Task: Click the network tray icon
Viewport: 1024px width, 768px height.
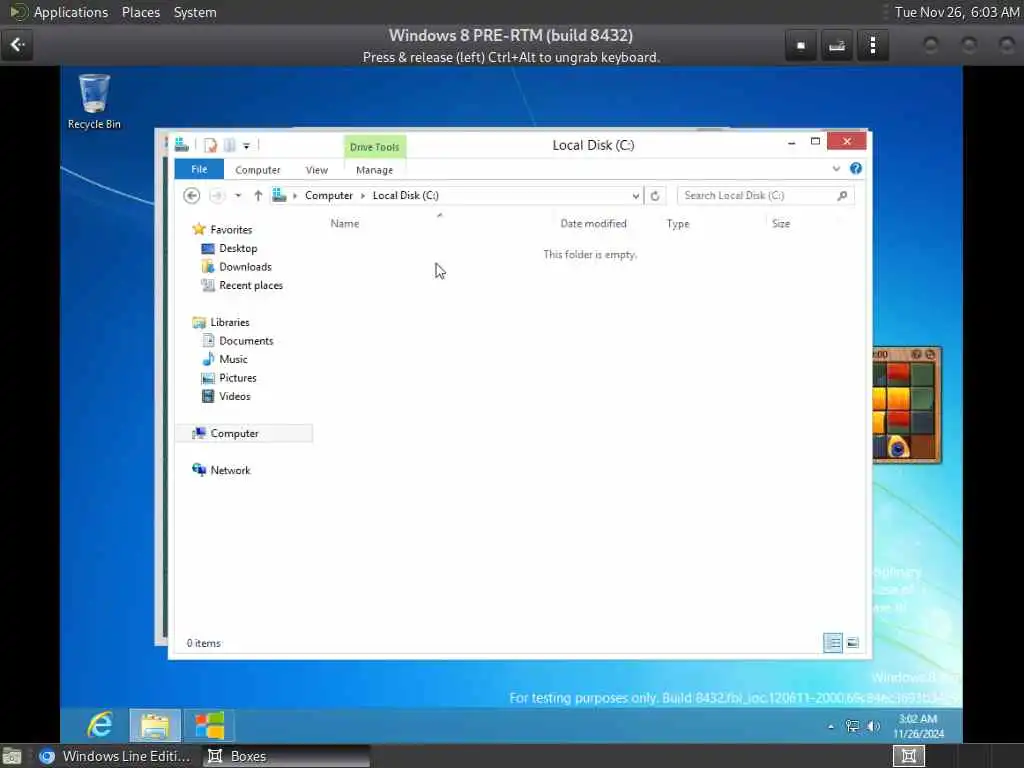Action: 852,726
